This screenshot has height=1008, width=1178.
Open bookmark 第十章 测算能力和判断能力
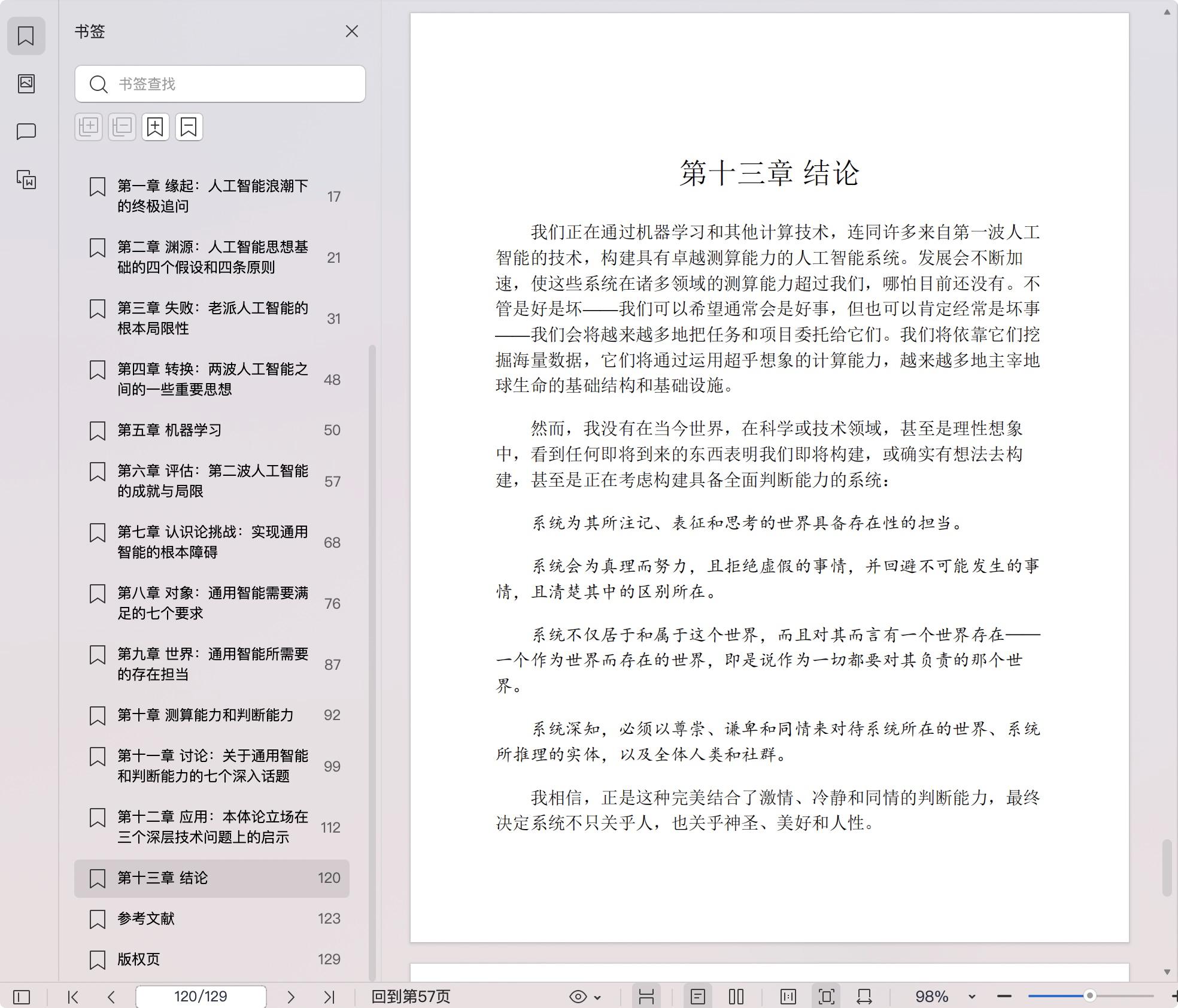coord(212,715)
